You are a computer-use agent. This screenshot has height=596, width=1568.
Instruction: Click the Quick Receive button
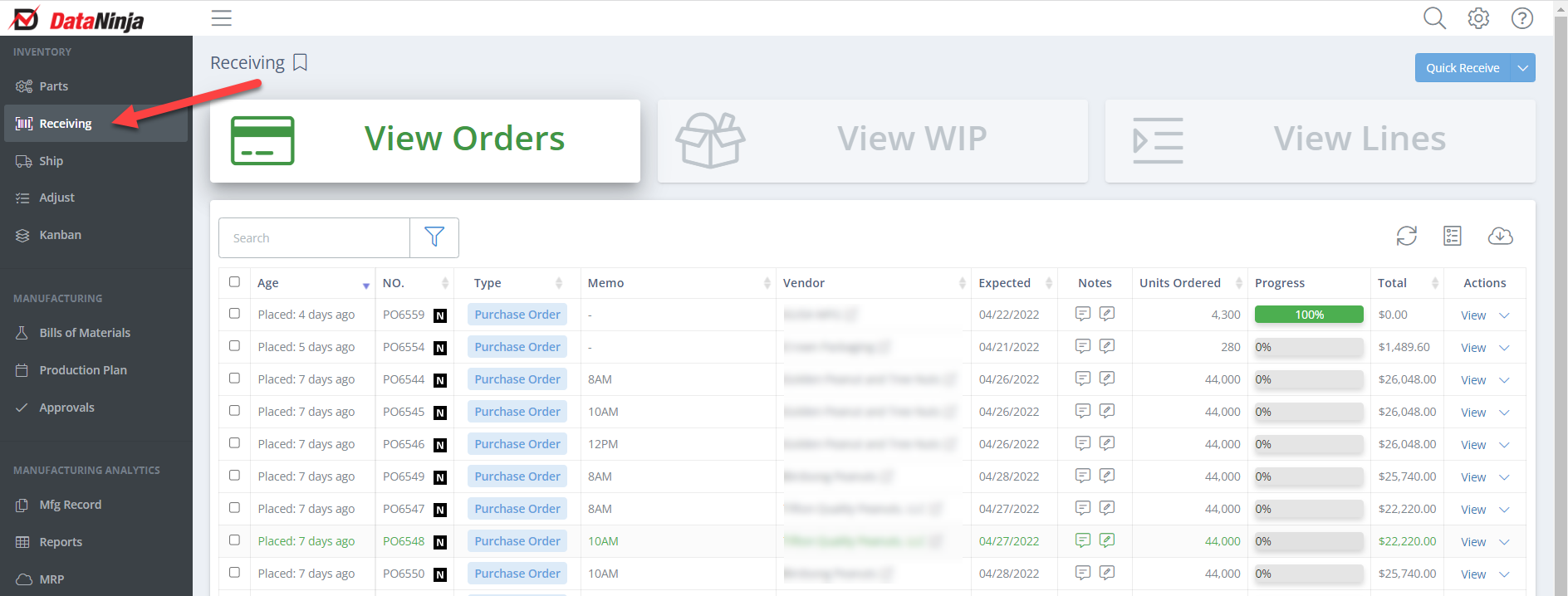click(x=1463, y=68)
